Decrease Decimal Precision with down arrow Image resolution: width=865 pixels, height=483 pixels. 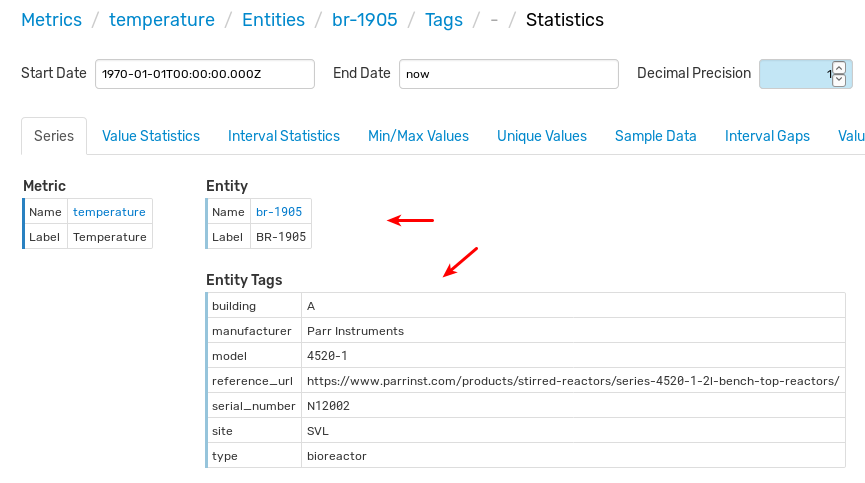point(839,80)
